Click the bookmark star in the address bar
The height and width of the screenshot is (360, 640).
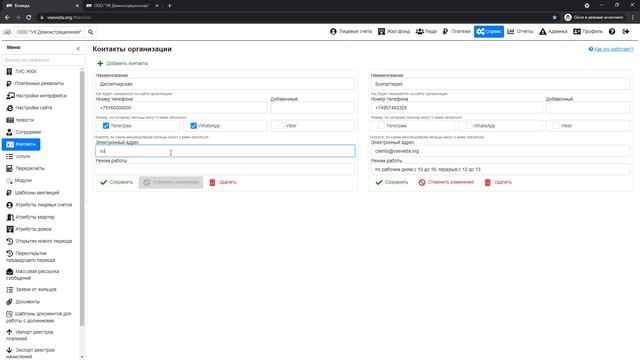click(554, 18)
